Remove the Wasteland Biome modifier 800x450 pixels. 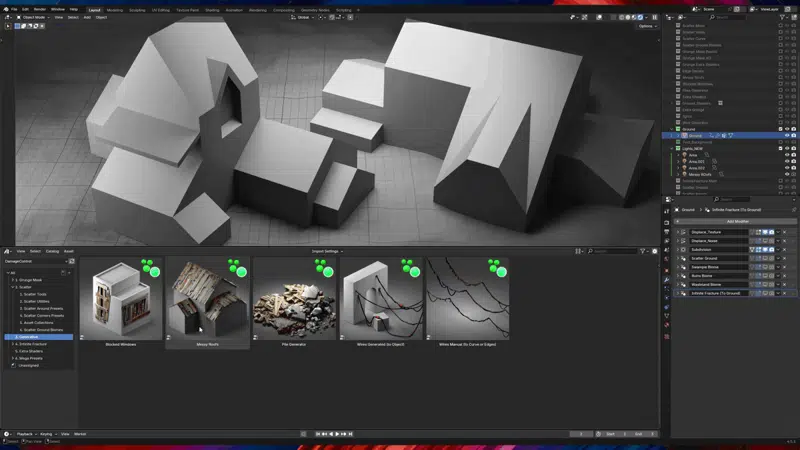pyautogui.click(x=785, y=285)
